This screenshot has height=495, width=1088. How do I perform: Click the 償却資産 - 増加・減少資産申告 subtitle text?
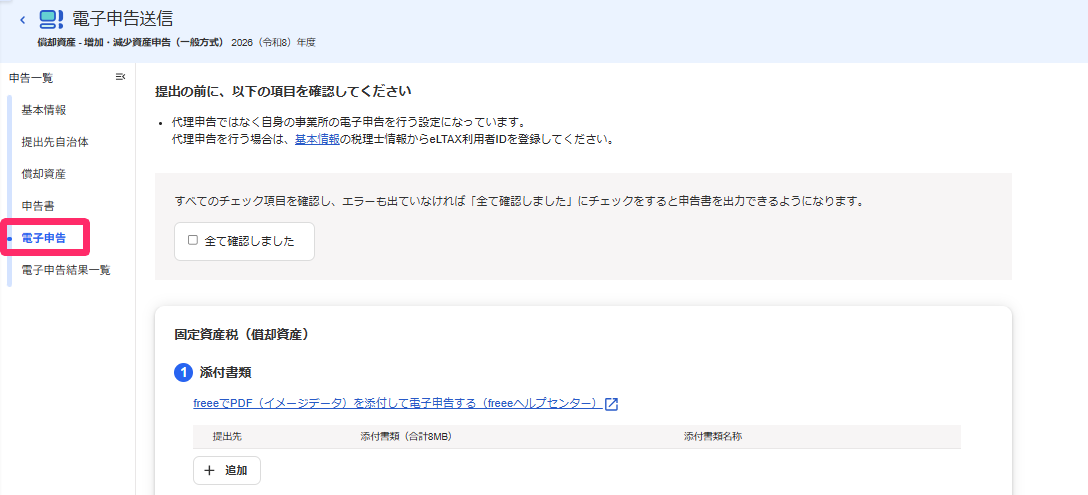[x=131, y=43]
